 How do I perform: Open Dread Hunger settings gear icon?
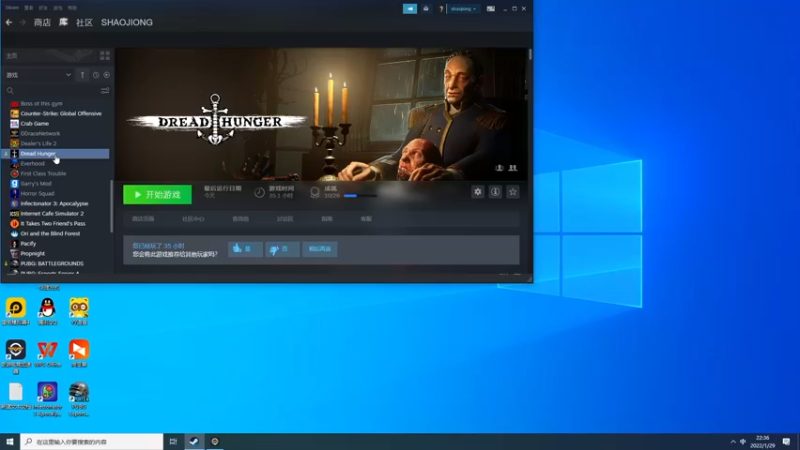478,192
